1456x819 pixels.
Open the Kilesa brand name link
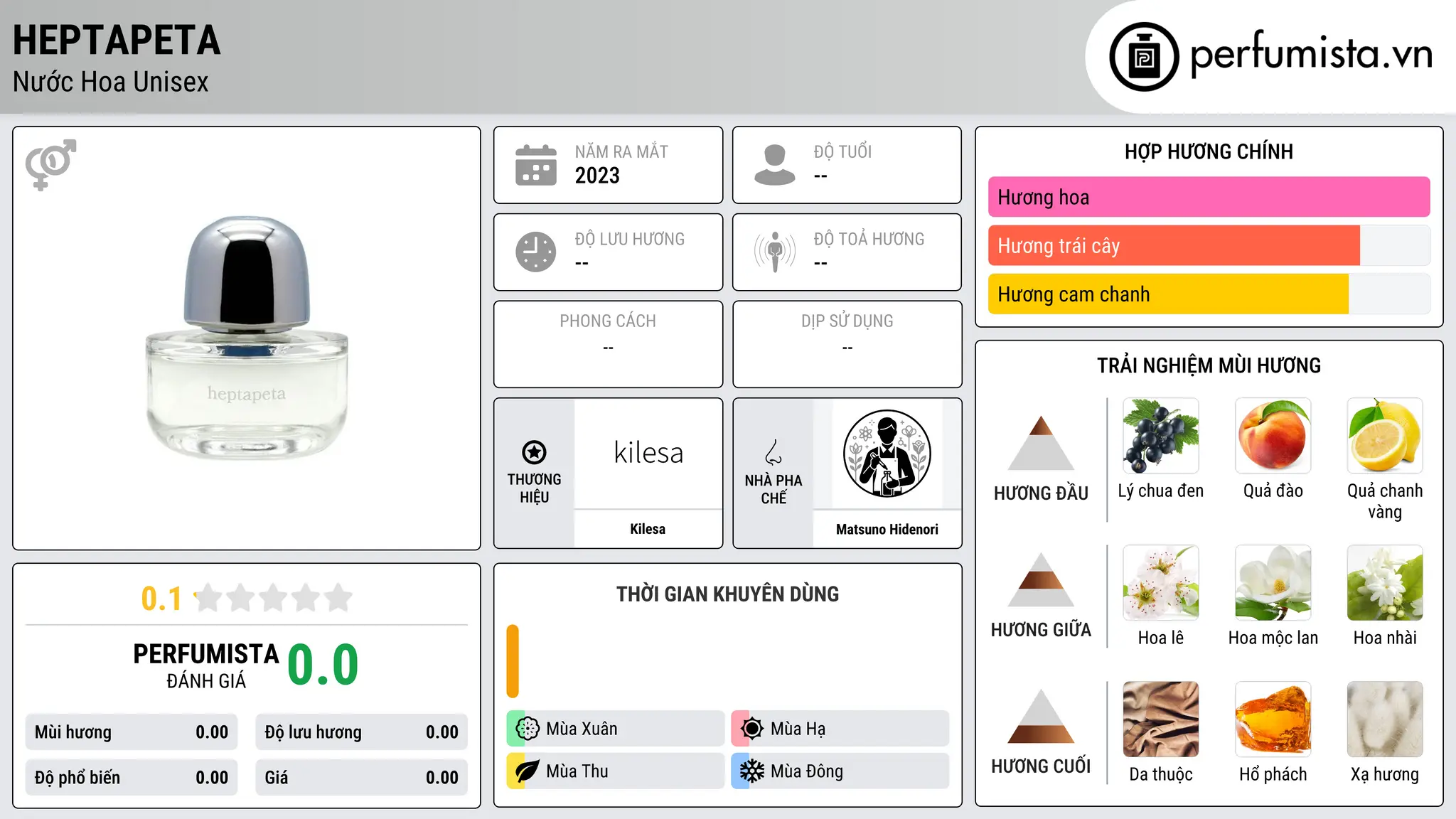(648, 529)
